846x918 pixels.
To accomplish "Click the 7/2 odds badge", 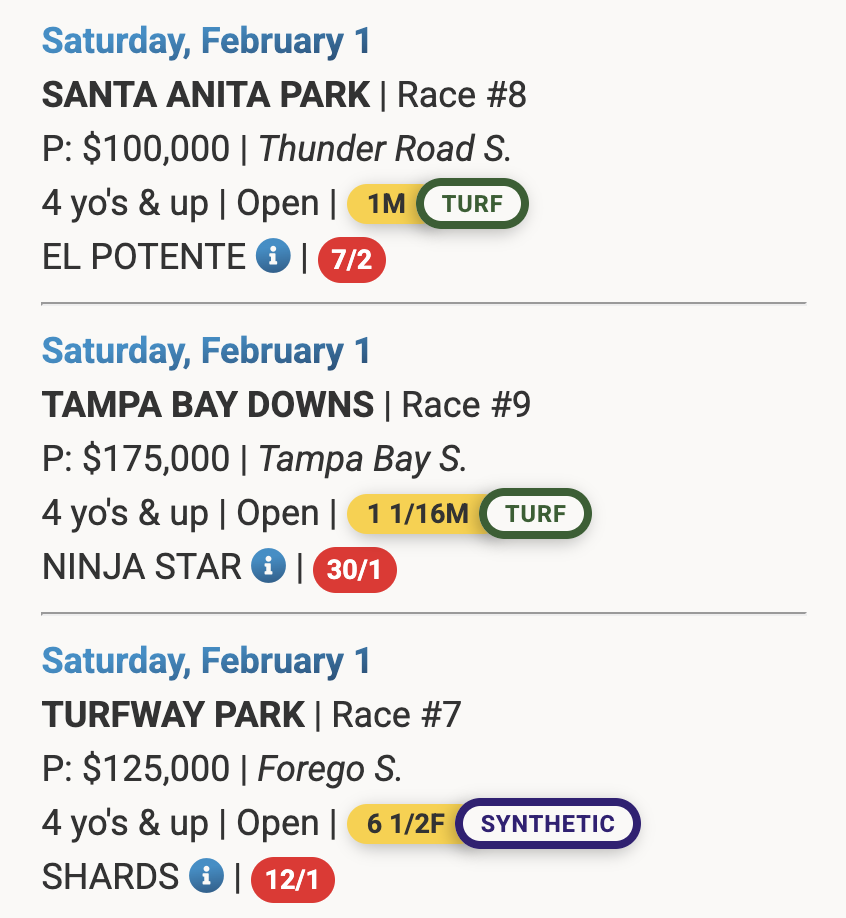I will tap(351, 261).
